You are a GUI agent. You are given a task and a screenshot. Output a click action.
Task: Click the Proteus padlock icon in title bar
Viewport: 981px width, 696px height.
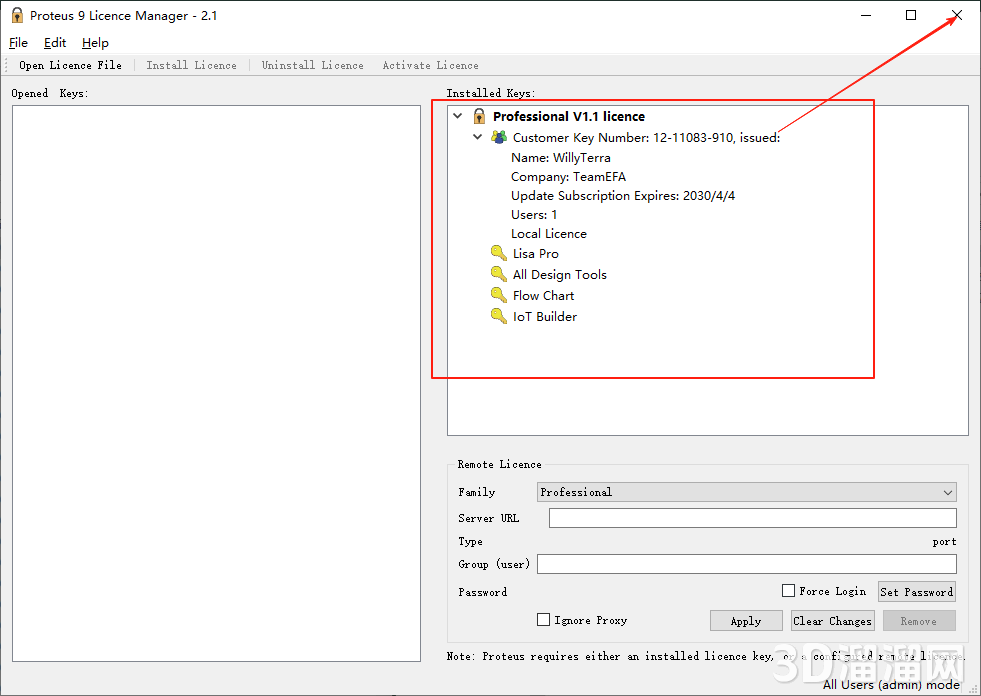tap(17, 15)
